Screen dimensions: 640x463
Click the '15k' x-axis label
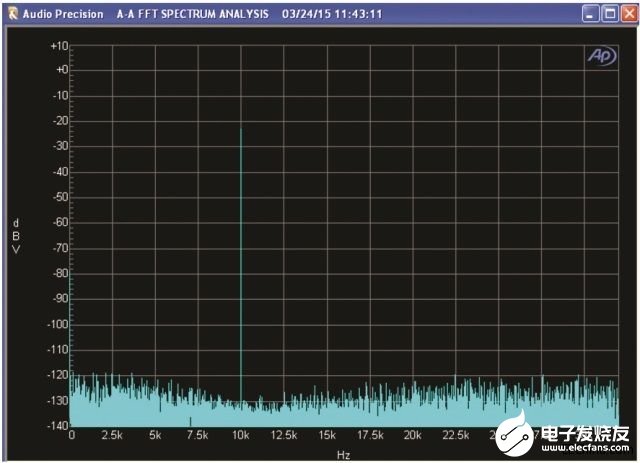coord(327,436)
